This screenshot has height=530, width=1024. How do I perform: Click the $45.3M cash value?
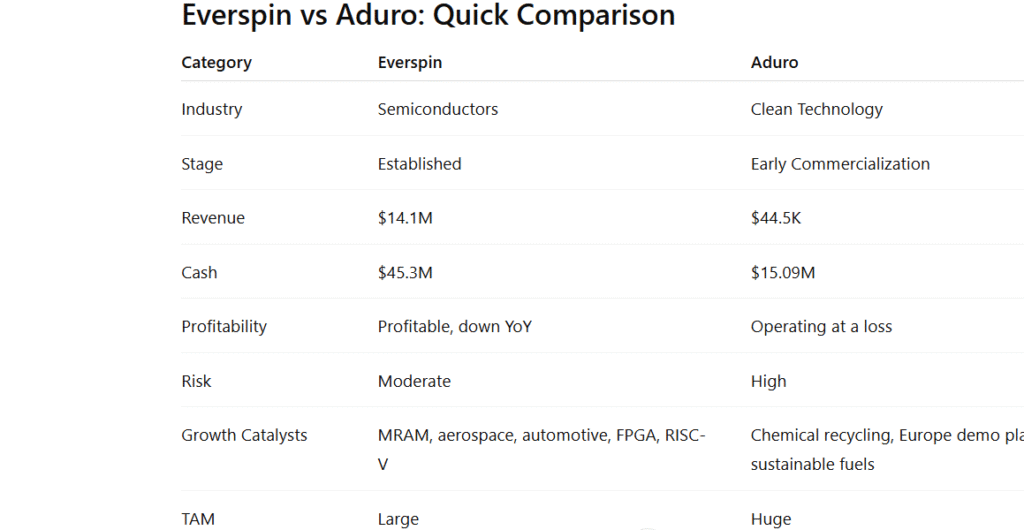[405, 272]
